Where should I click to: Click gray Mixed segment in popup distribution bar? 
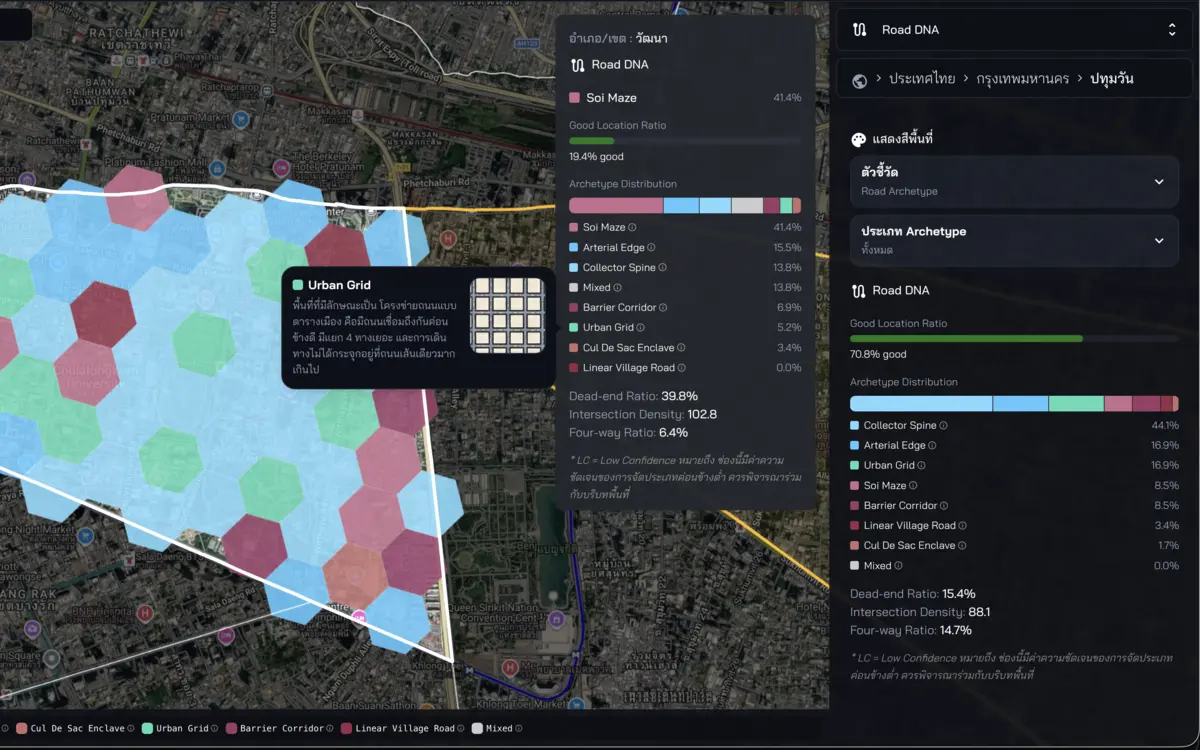(747, 205)
